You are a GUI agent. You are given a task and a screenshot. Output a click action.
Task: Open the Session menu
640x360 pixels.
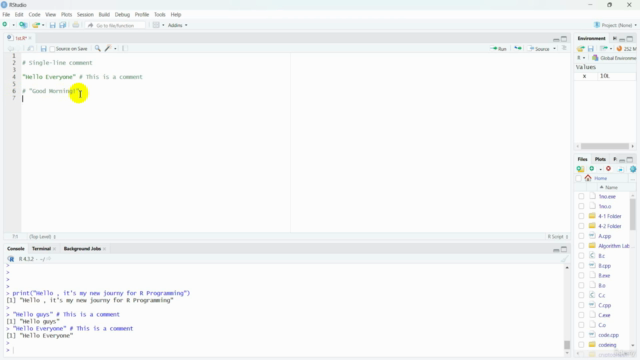click(85, 14)
